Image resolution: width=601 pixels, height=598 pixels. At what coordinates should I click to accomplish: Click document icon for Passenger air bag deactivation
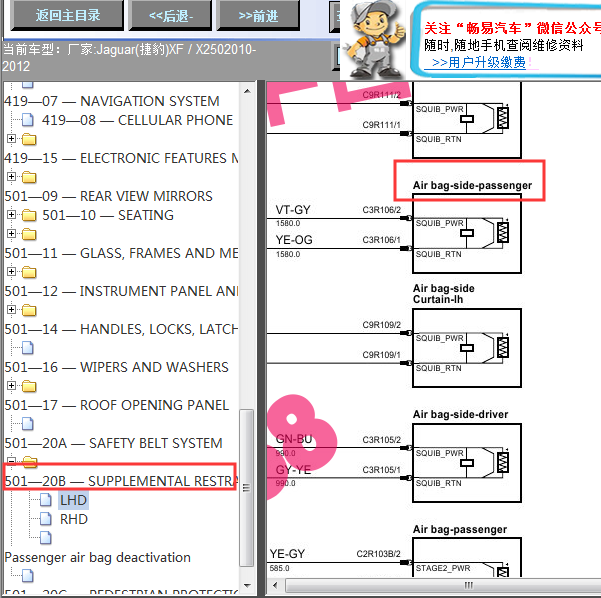46,537
